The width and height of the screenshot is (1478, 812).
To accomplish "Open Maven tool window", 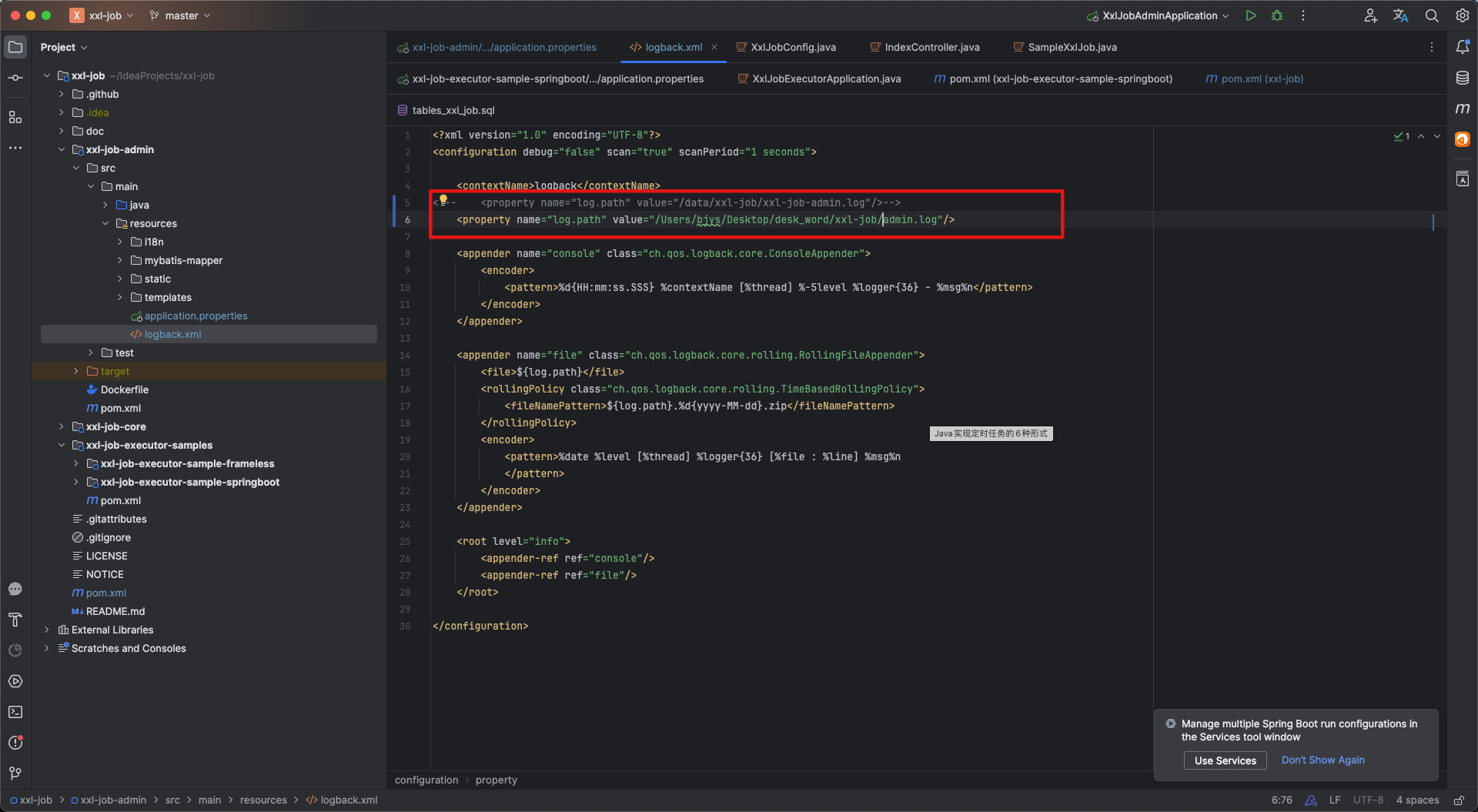I will click(x=1463, y=109).
